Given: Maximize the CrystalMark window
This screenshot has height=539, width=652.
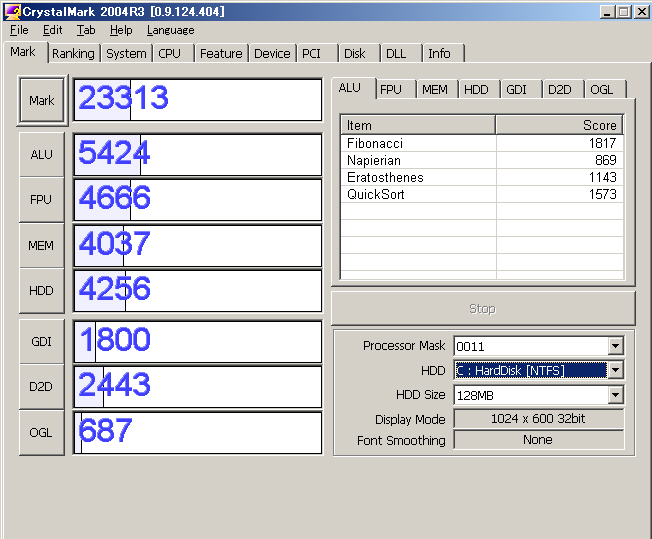Looking at the screenshot, I should pos(624,12).
